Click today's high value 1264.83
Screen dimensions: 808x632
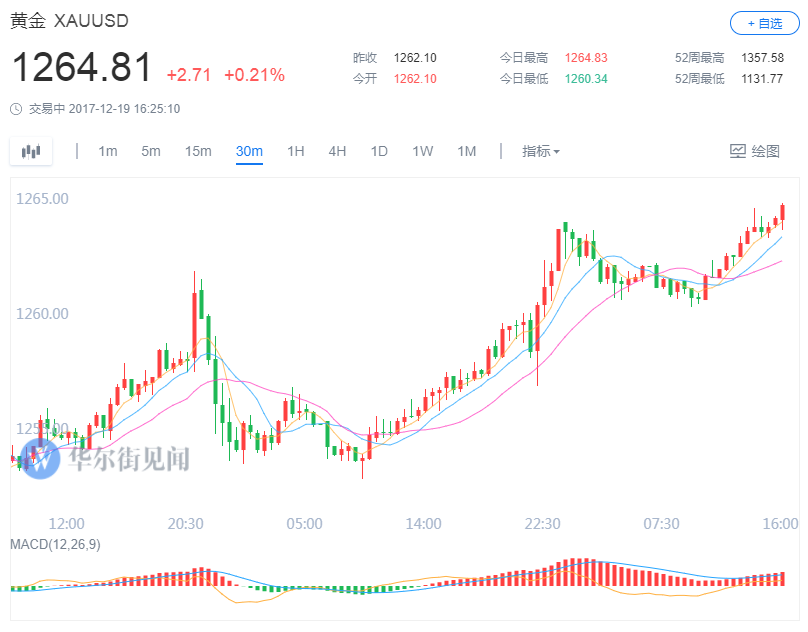coord(586,58)
